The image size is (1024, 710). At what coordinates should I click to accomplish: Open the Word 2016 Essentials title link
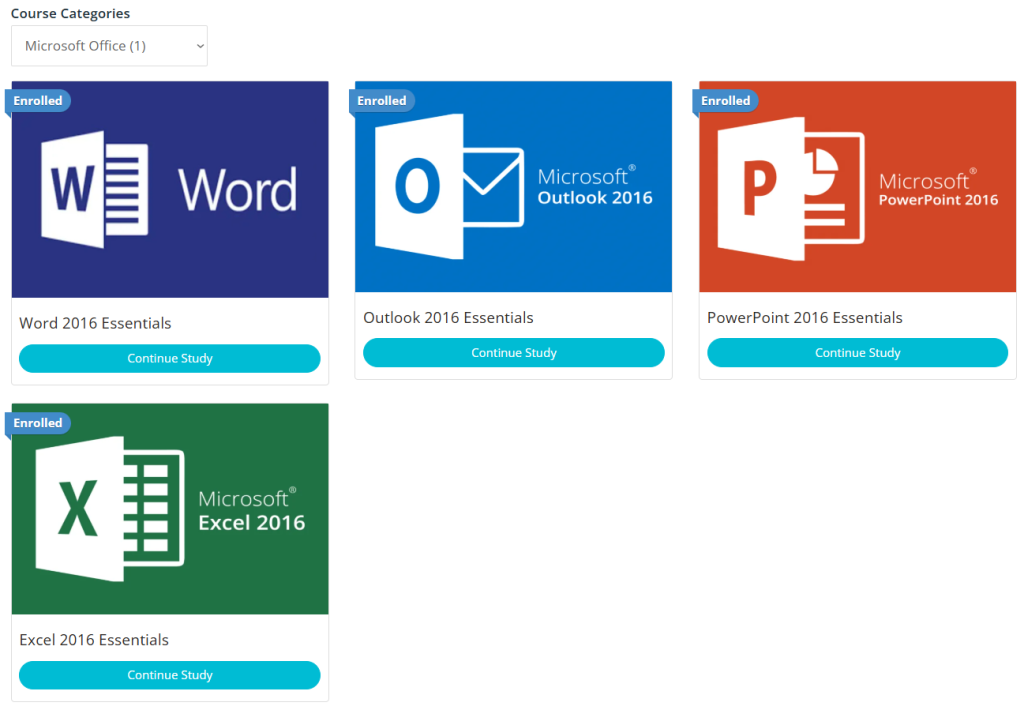coord(95,324)
